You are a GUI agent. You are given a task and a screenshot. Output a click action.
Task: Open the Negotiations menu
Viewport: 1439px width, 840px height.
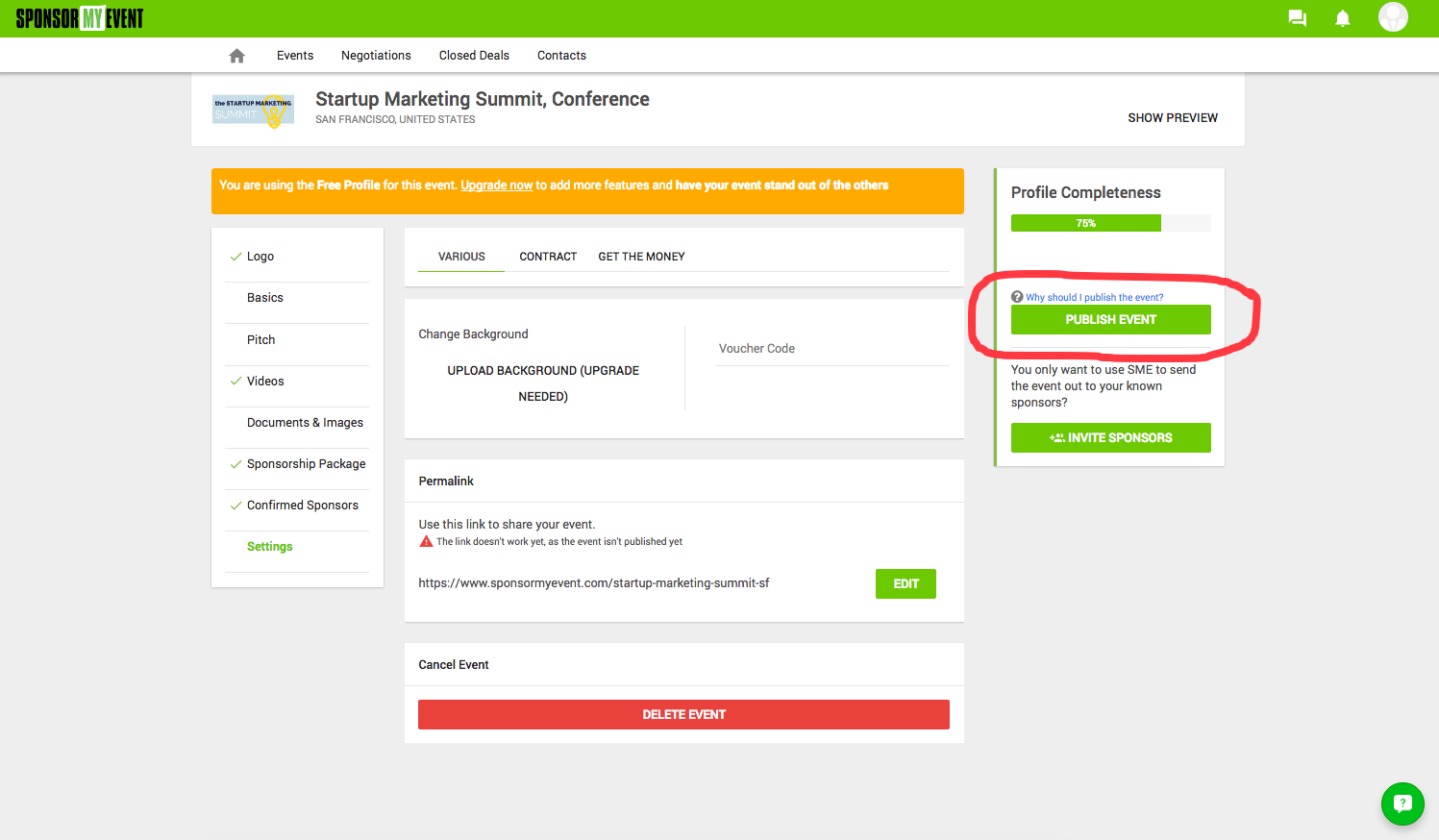pyautogui.click(x=376, y=56)
